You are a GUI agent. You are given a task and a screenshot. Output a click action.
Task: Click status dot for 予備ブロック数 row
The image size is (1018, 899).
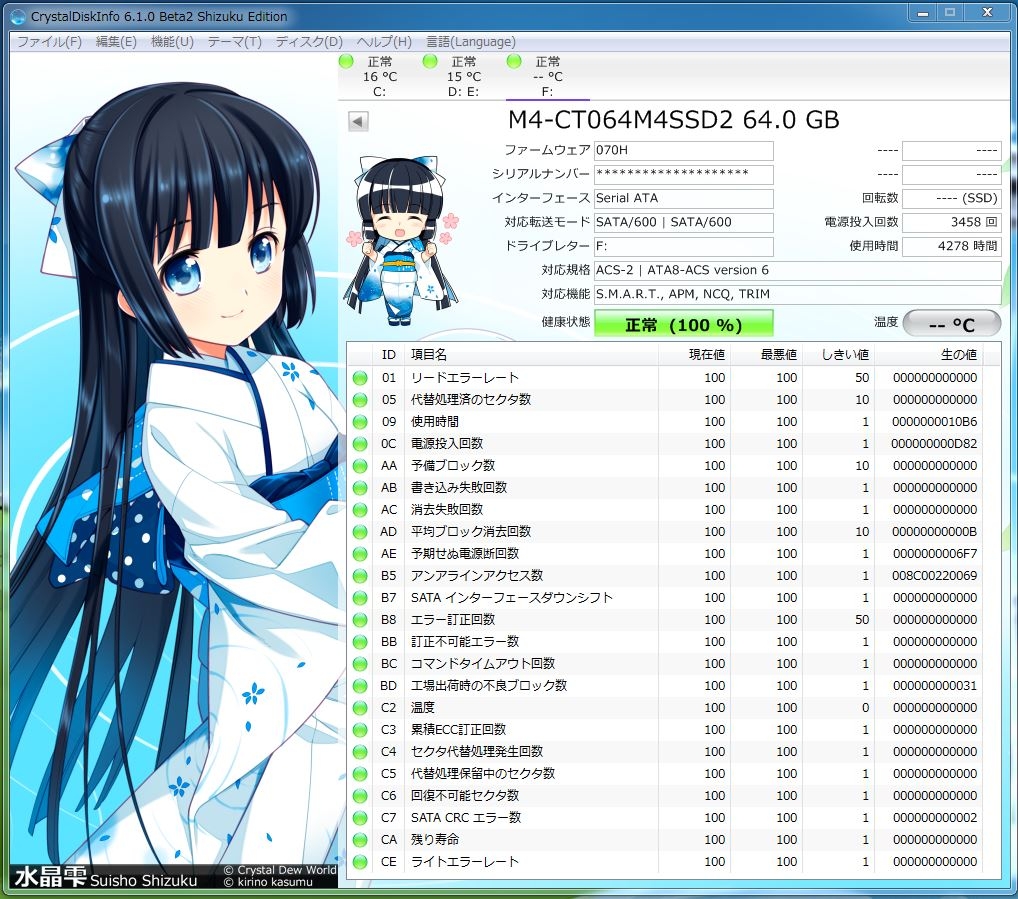tap(360, 466)
